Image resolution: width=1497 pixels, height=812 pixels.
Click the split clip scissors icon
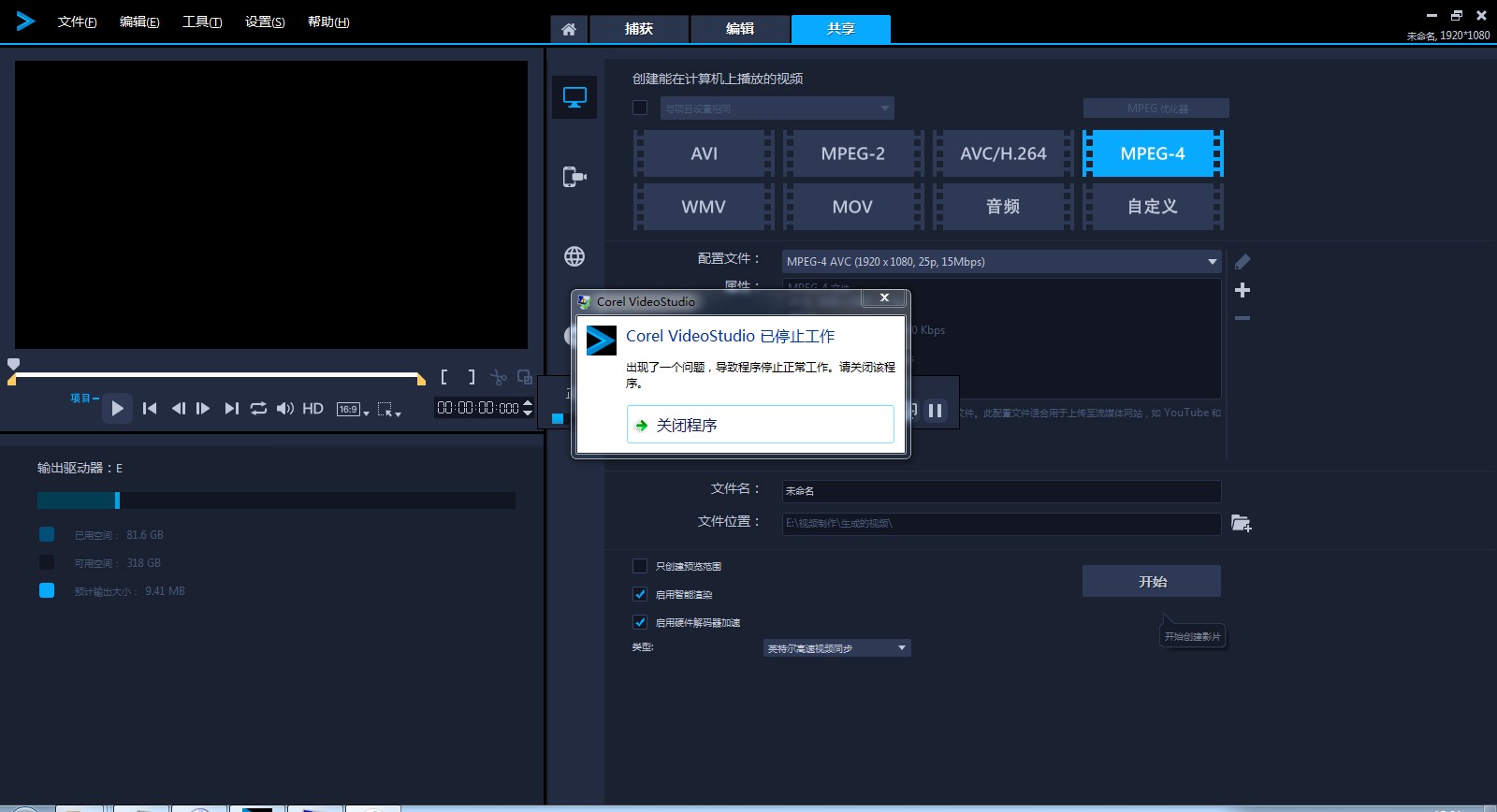(x=499, y=377)
